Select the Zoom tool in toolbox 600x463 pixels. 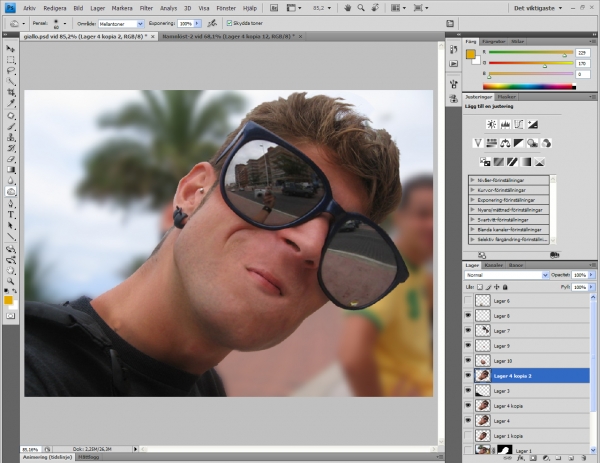[11, 281]
